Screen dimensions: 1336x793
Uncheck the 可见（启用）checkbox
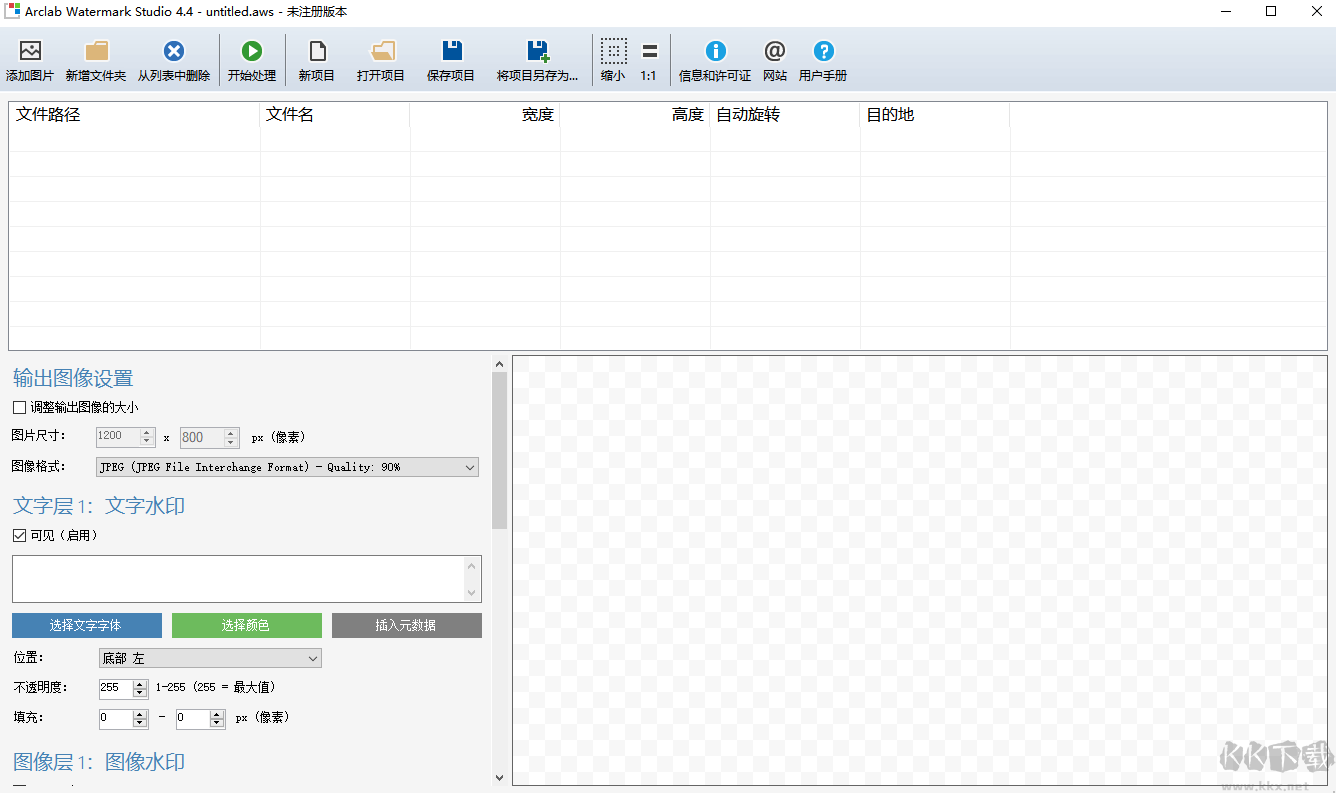point(19,536)
